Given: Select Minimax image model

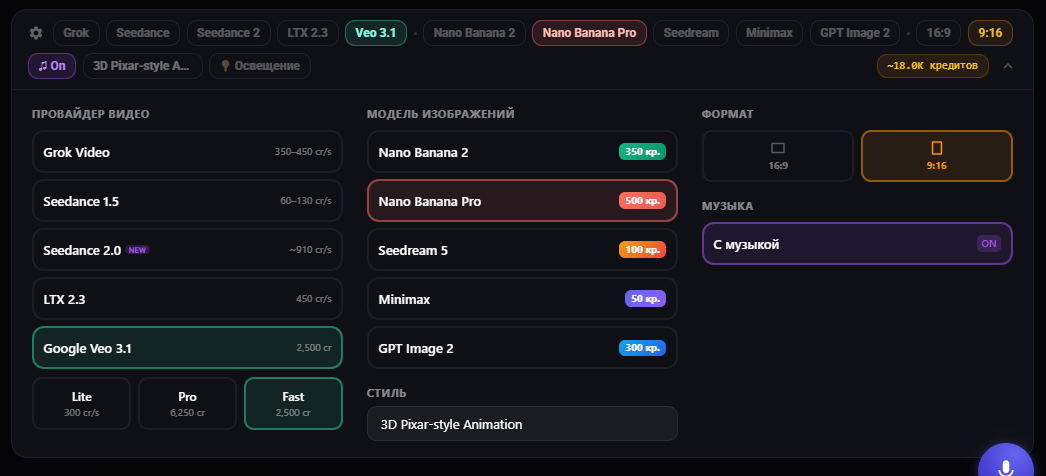Looking at the screenshot, I should tap(522, 299).
